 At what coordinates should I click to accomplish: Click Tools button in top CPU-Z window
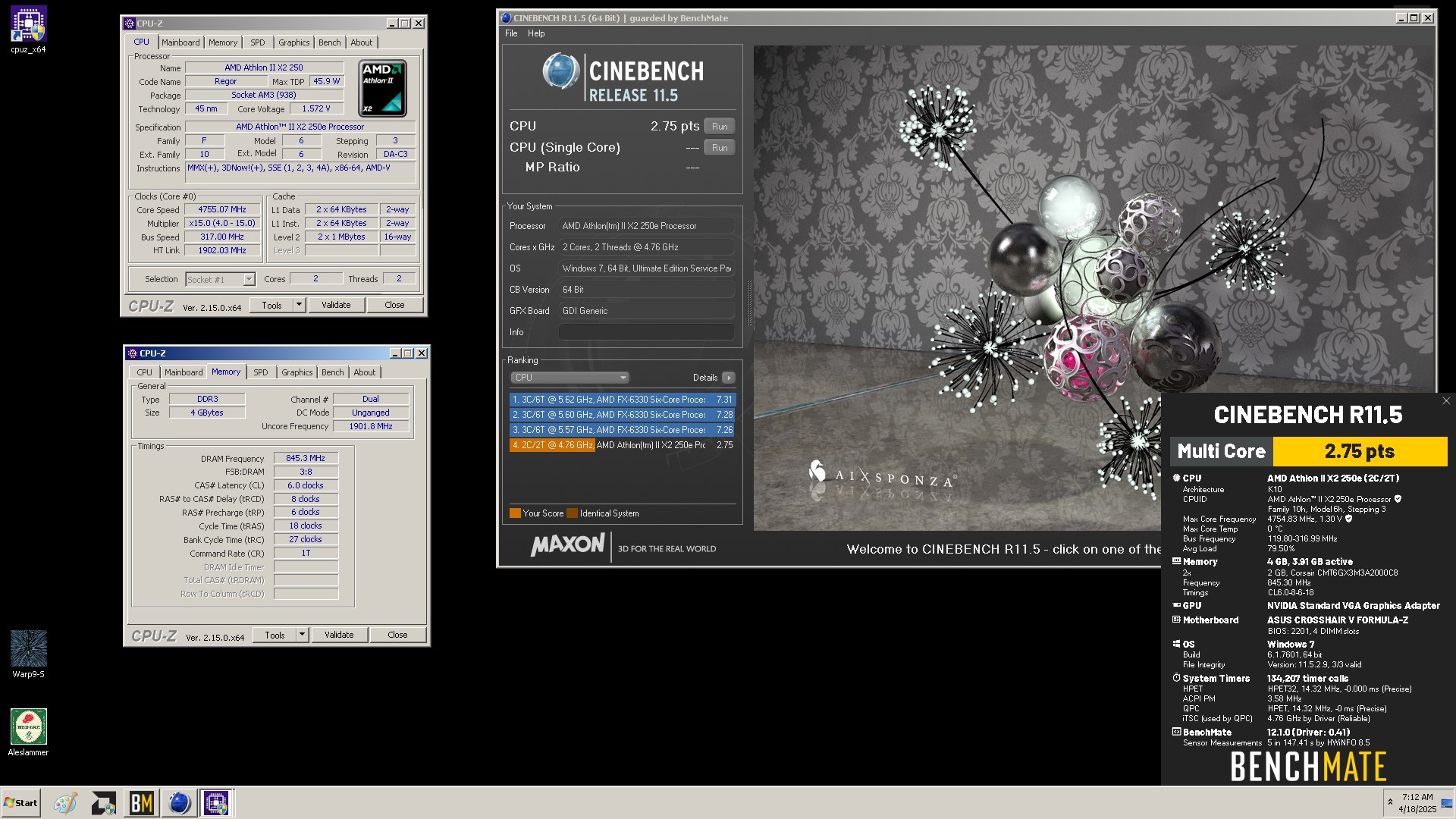click(271, 305)
